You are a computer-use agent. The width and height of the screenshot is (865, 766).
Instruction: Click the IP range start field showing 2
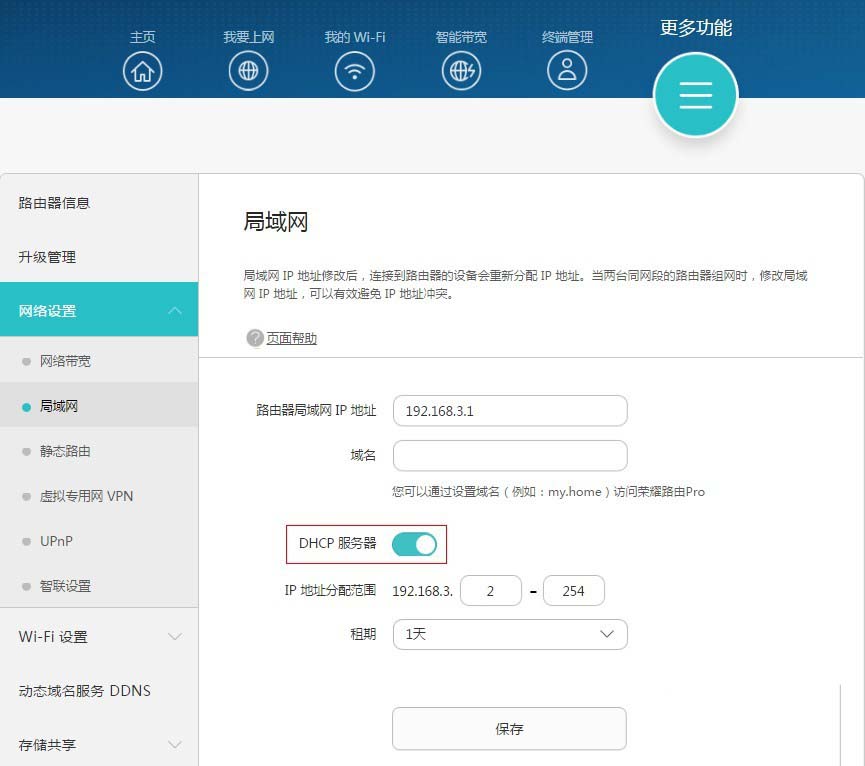pyautogui.click(x=490, y=591)
